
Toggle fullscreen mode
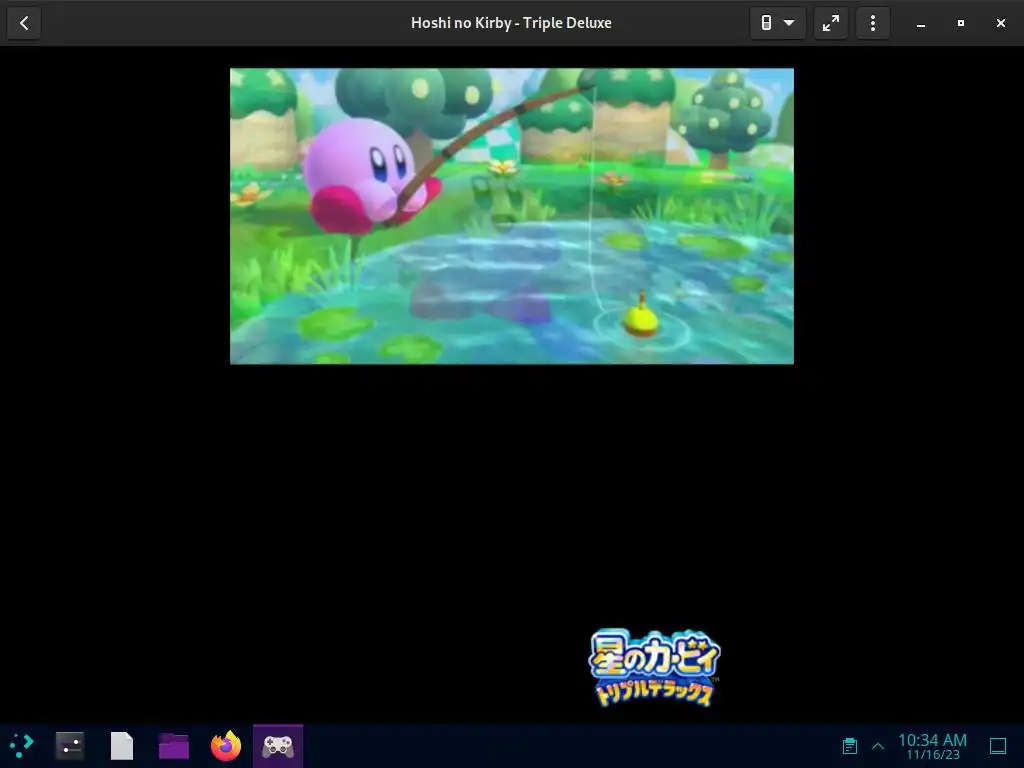click(x=831, y=23)
